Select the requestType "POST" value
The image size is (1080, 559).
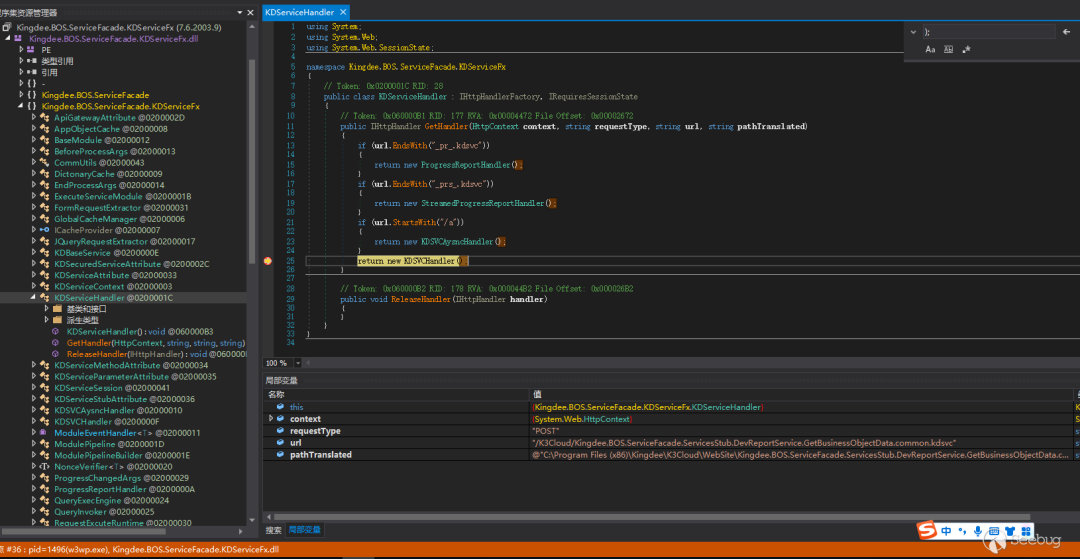(546, 431)
